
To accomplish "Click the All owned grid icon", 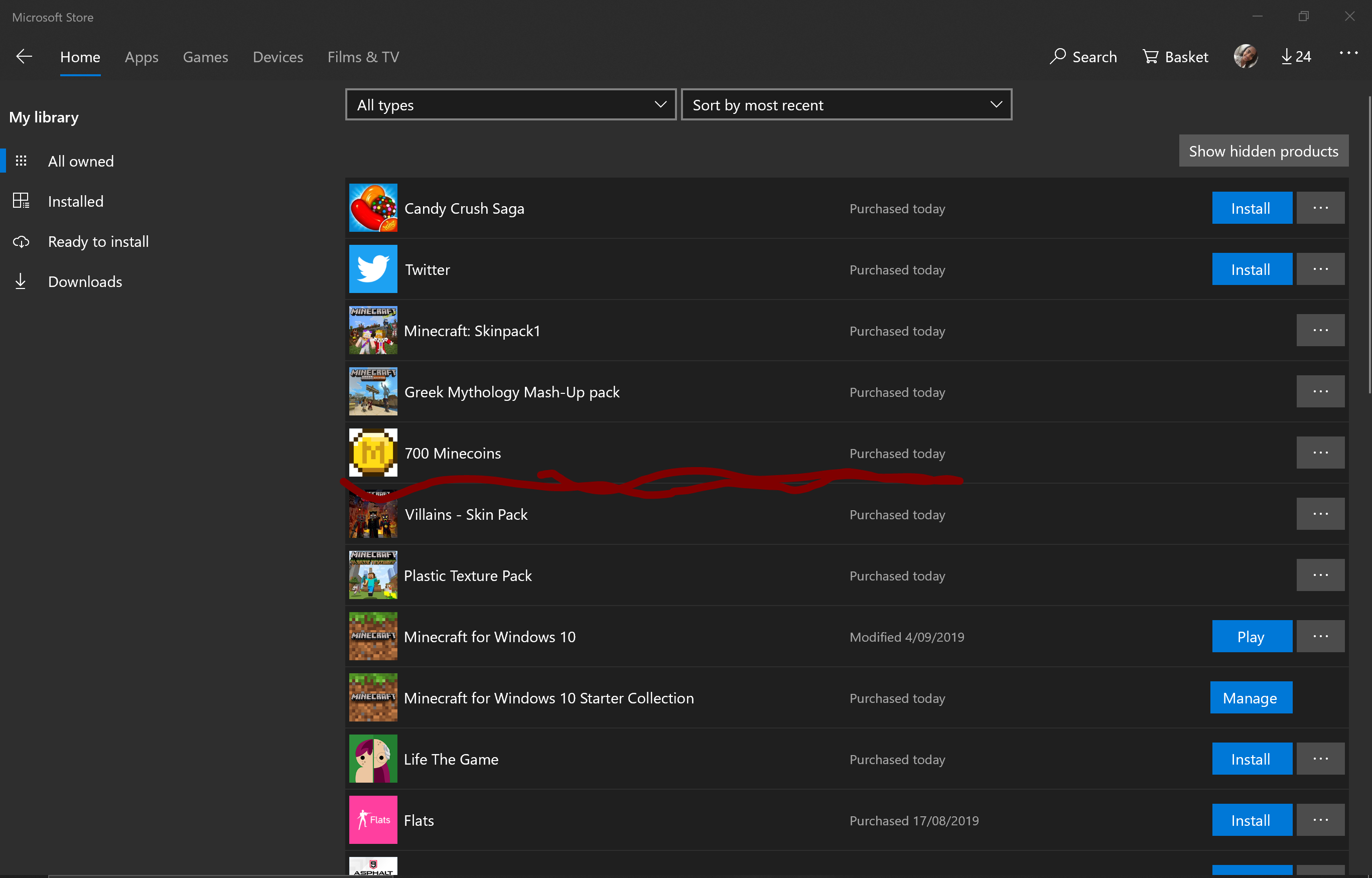I will 21,161.
